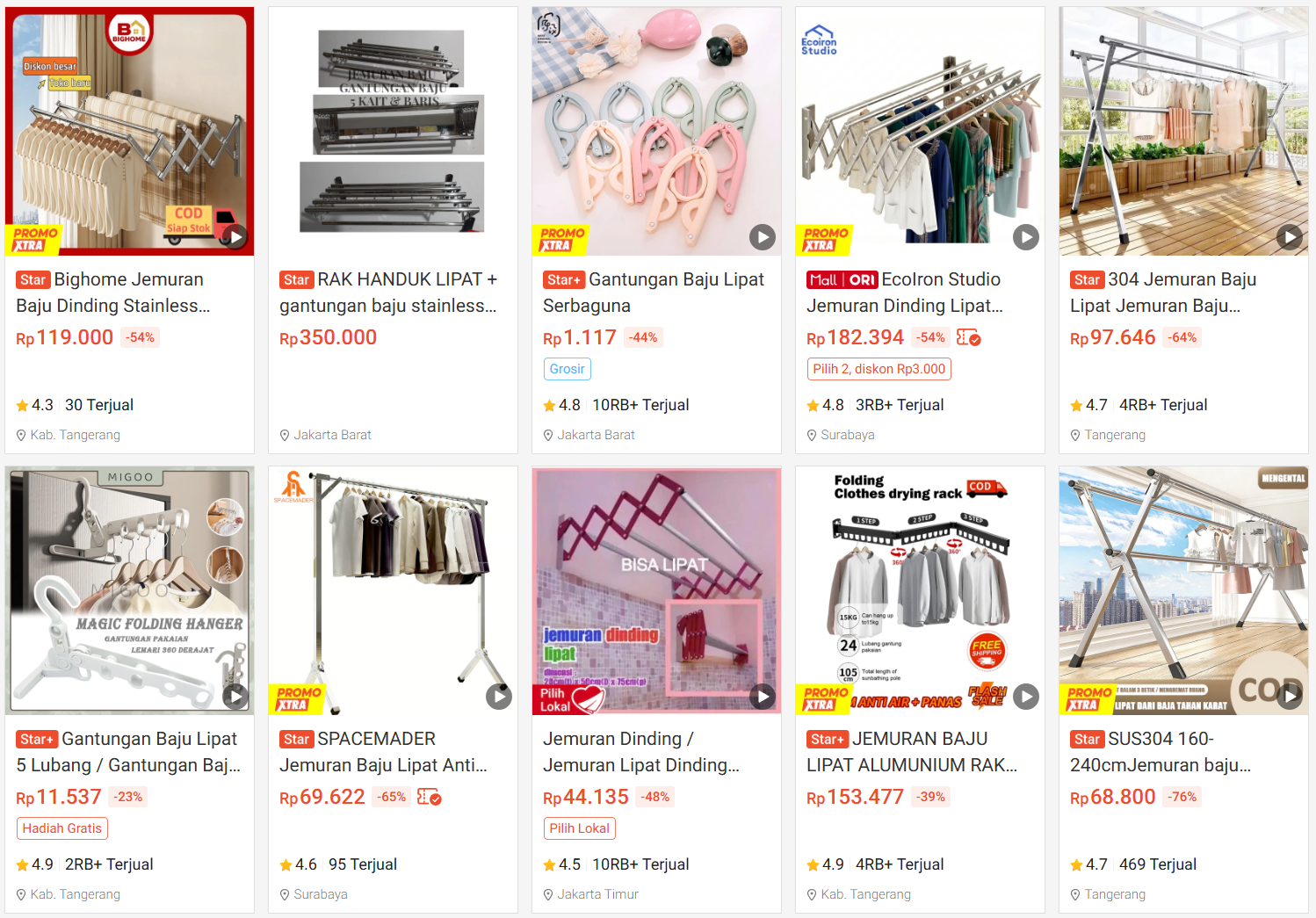The height and width of the screenshot is (918, 1316).
Task: Open JEMURAN BAJU LIPAT ALUMUNIUM RAK title
Action: (912, 752)
